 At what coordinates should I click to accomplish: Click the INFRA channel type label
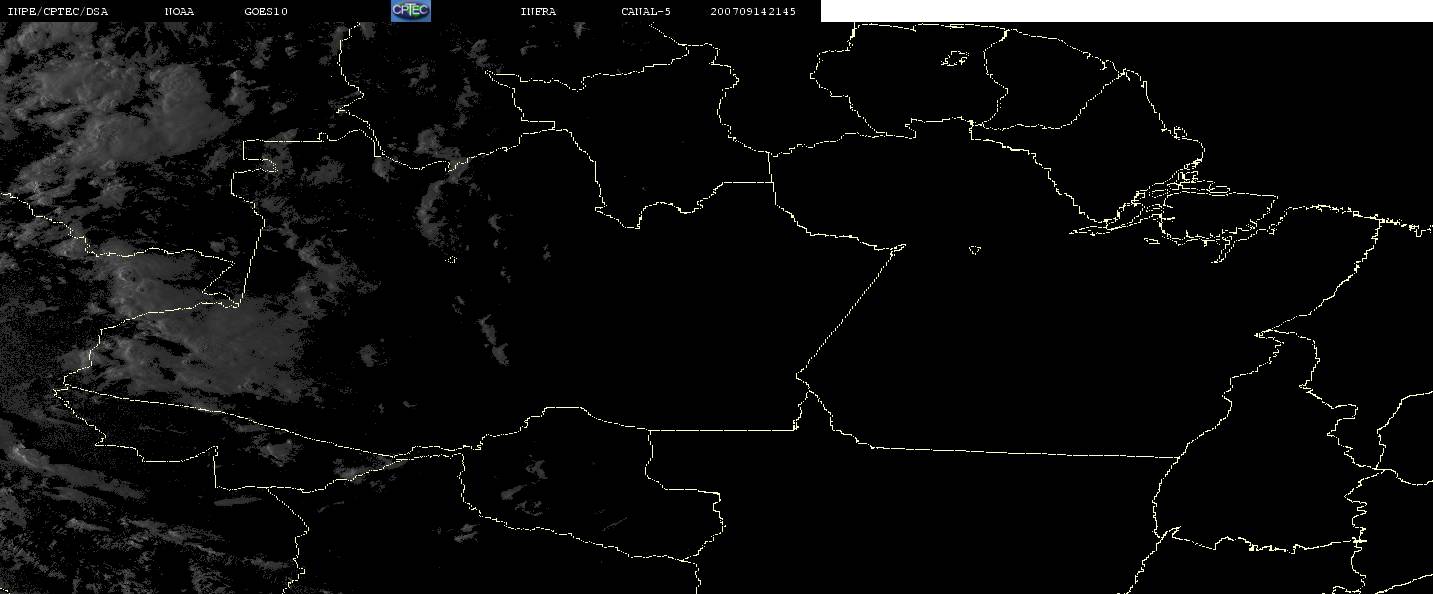click(539, 12)
